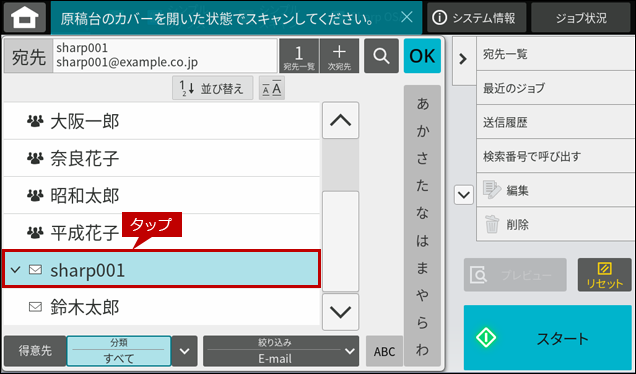The height and width of the screenshot is (374, 636).
Task: Select e-mail contact 鈴木太郎
Action: pos(162,307)
